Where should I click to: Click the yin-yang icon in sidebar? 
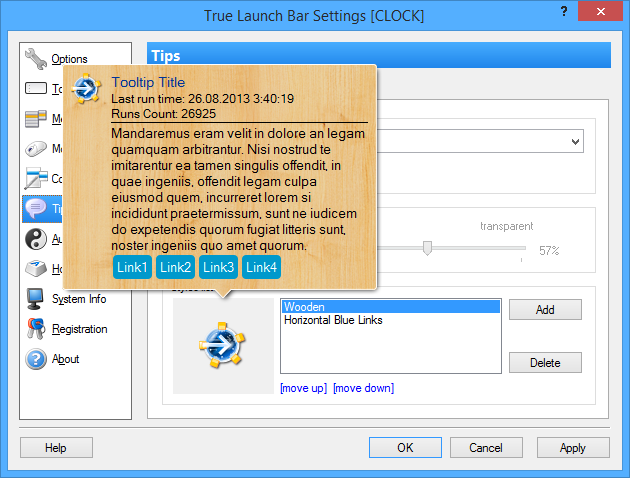(x=36, y=239)
